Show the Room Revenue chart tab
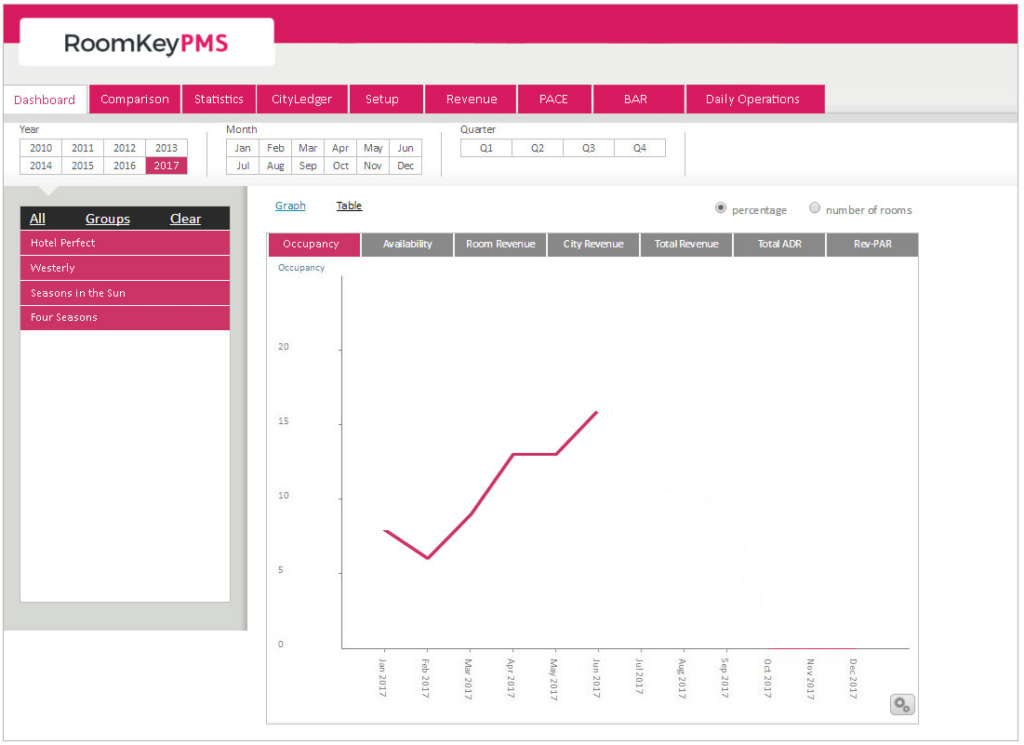This screenshot has width=1024, height=745. click(x=500, y=244)
